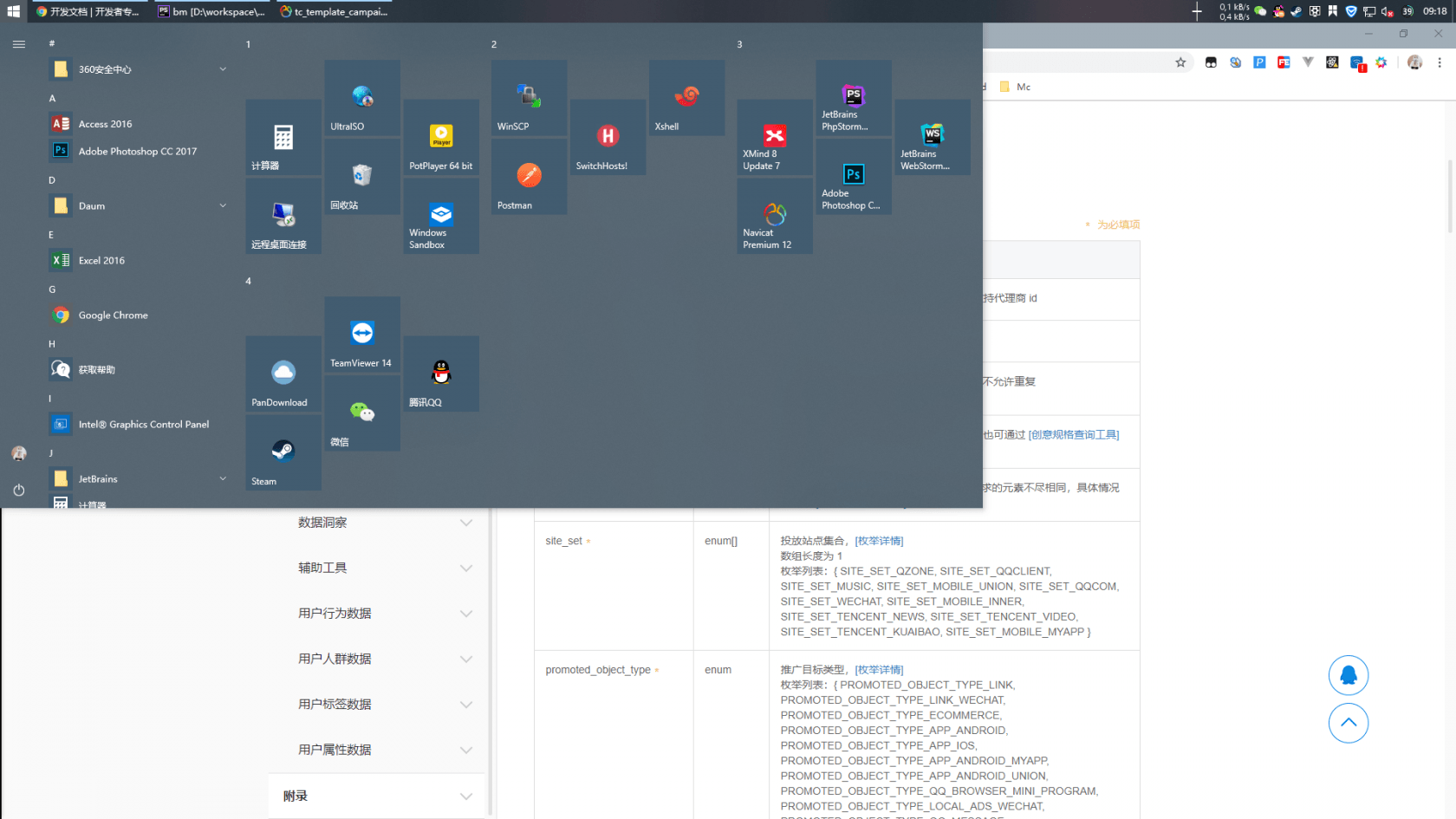
Task: Launch Tencent QQ (腾讯QQ) tile
Action: [441, 374]
